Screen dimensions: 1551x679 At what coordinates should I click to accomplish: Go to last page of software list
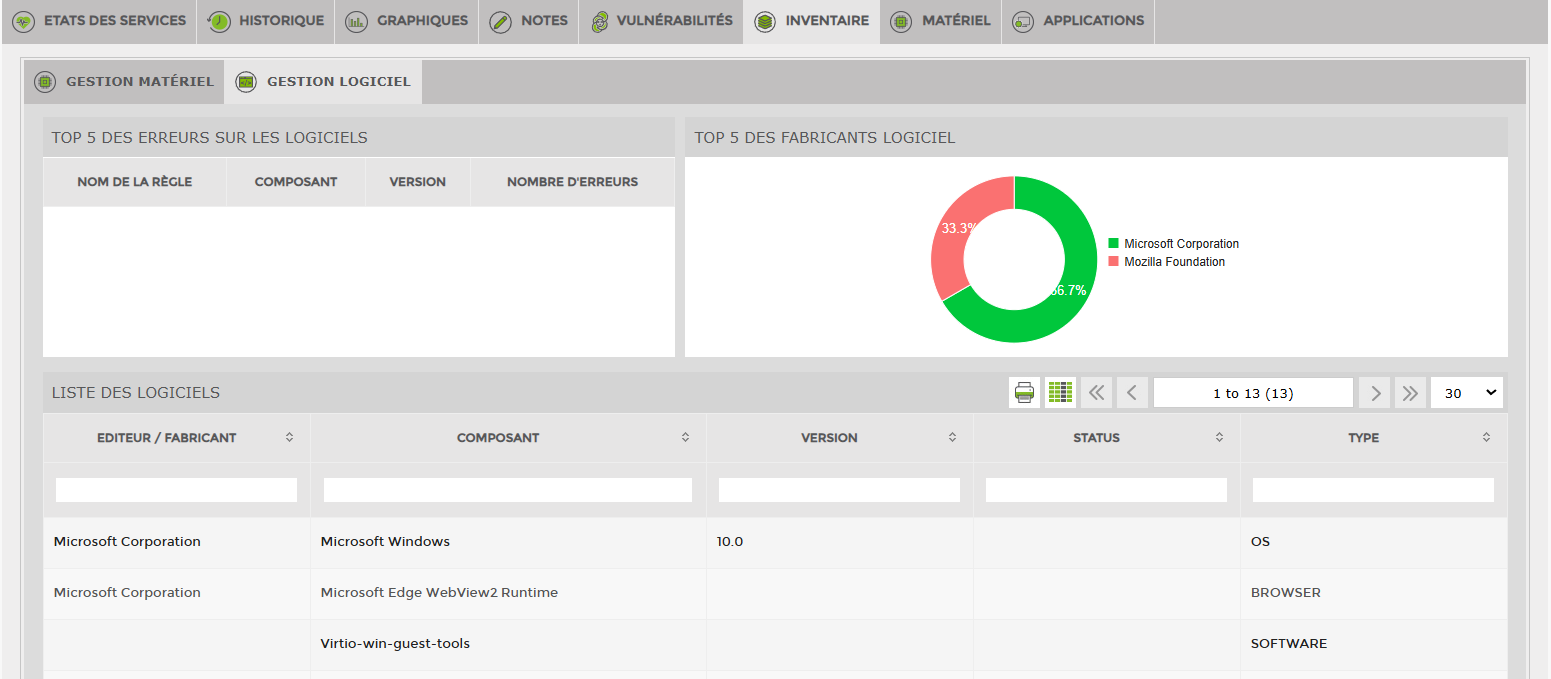tap(1410, 393)
